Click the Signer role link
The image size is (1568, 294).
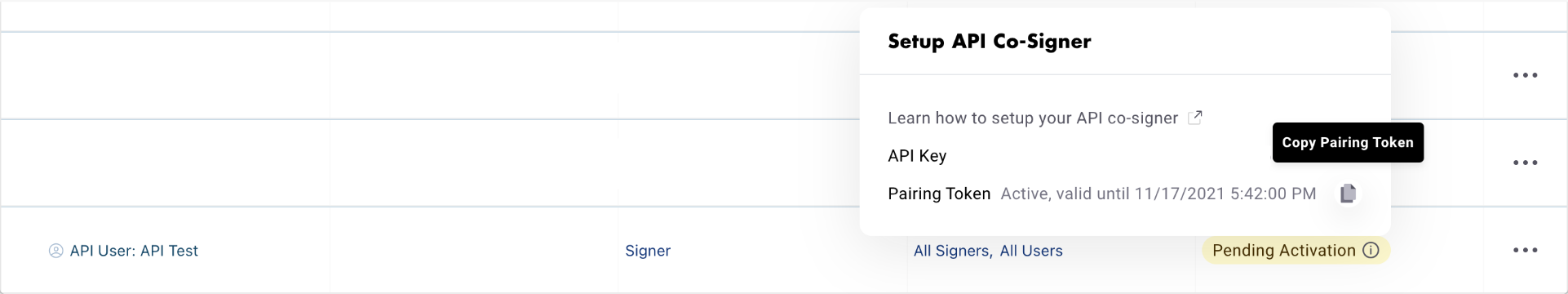pos(648,251)
